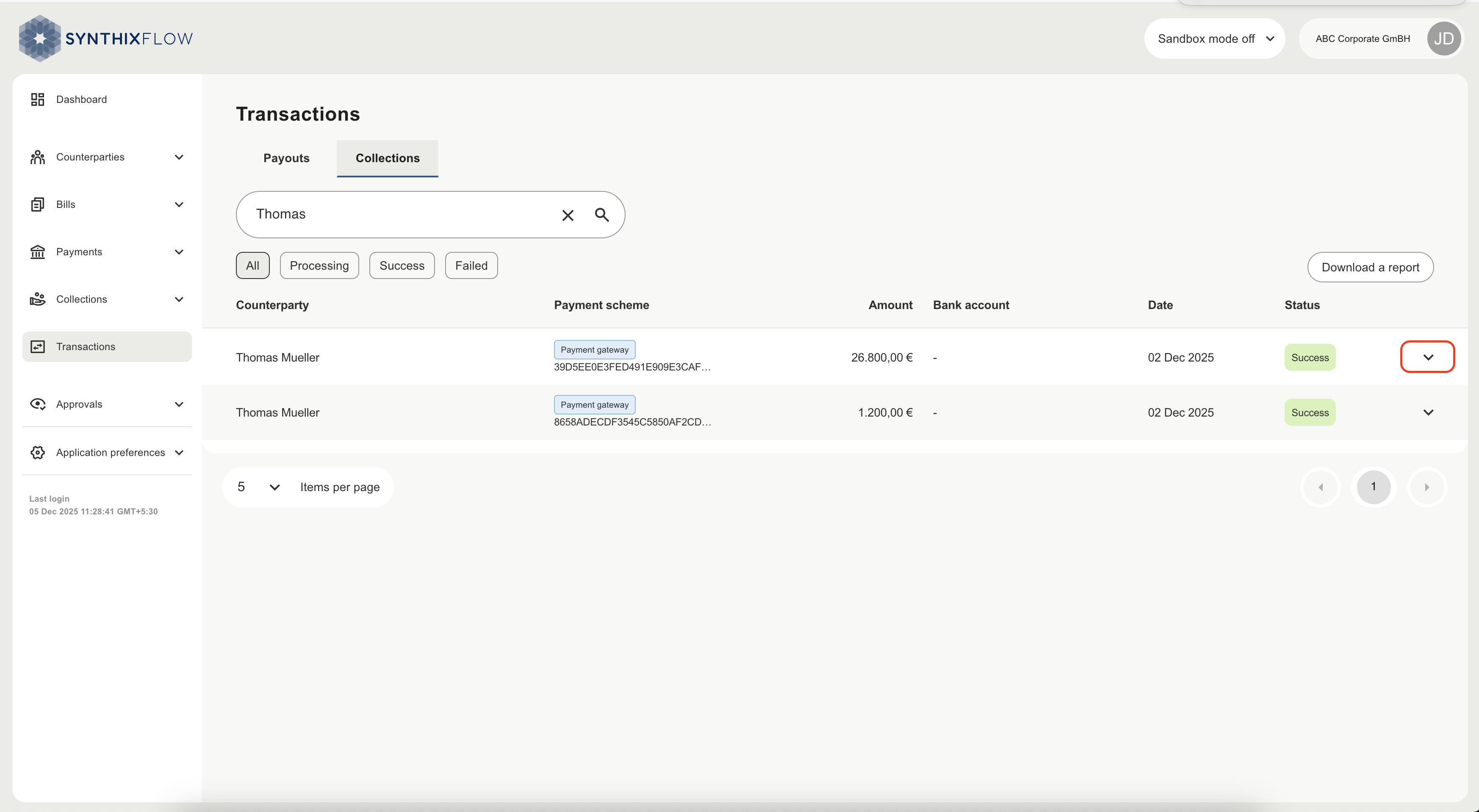Click the Counterparties people icon
The width and height of the screenshot is (1479, 812).
pos(37,157)
